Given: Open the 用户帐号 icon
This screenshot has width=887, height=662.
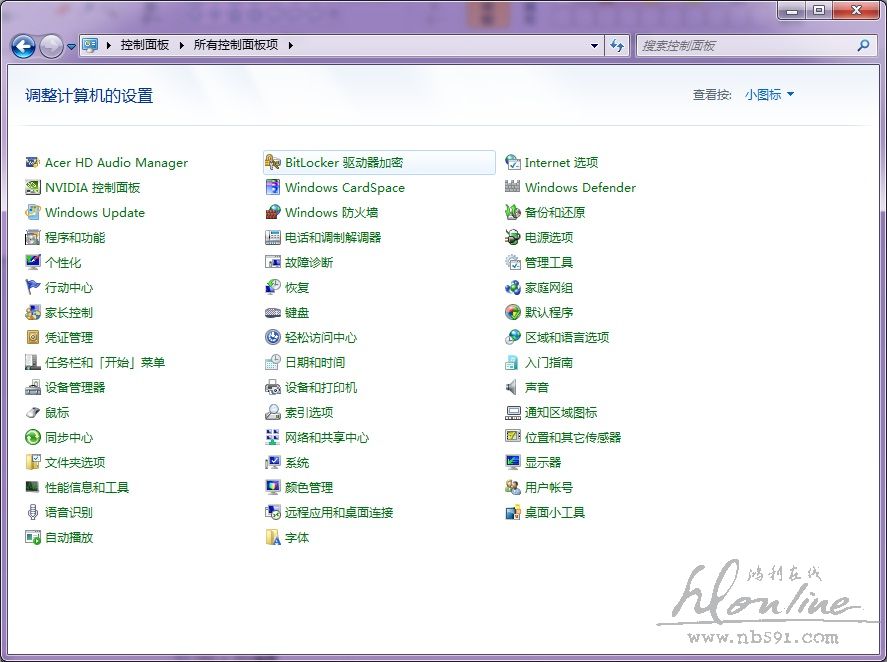Looking at the screenshot, I should (x=513, y=488).
